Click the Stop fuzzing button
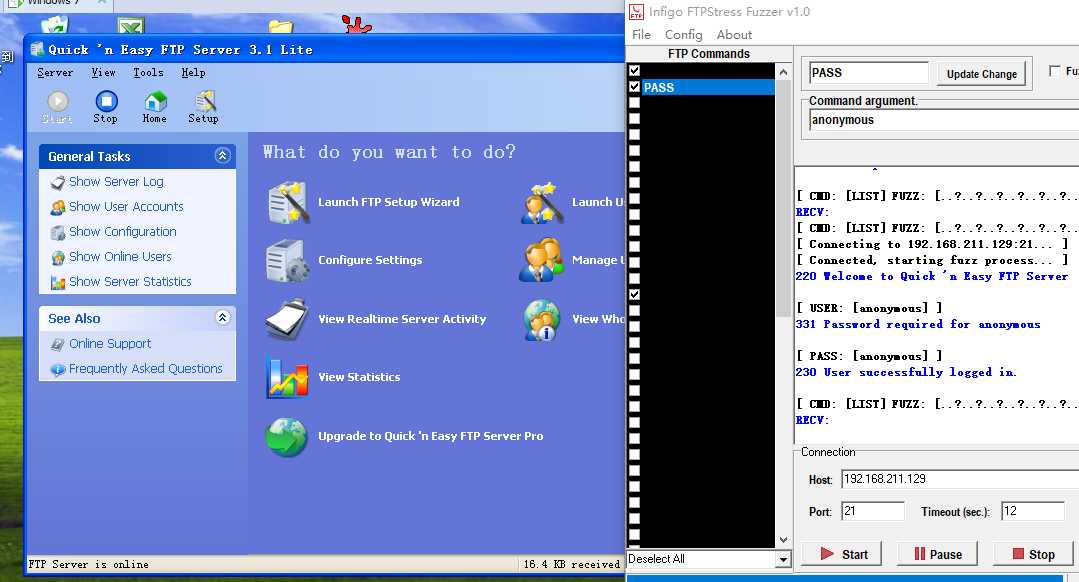The image size is (1079, 582). pyautogui.click(x=1033, y=554)
